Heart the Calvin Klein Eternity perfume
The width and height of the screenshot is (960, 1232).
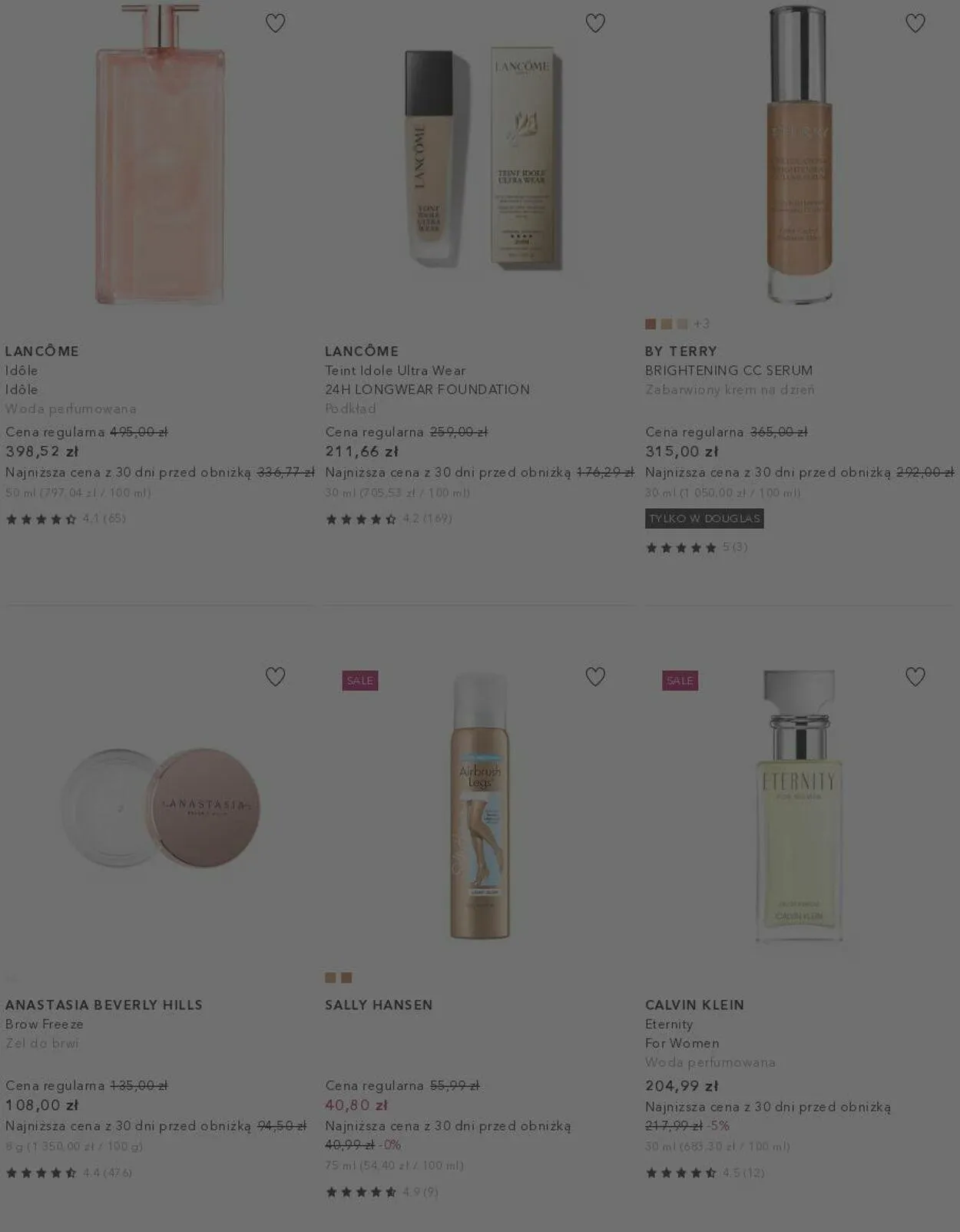[915, 677]
